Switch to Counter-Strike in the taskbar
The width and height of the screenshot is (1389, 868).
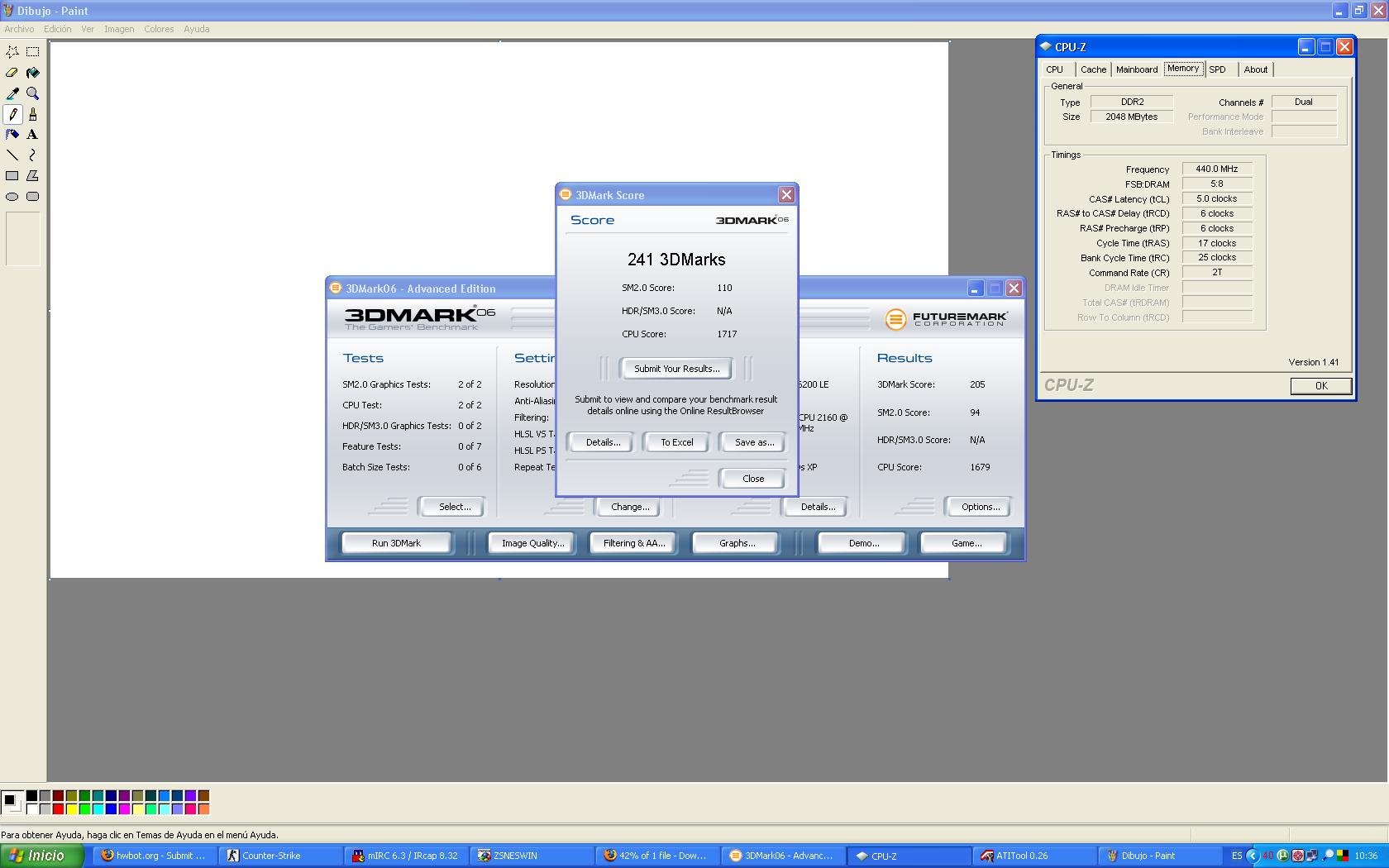click(x=281, y=856)
